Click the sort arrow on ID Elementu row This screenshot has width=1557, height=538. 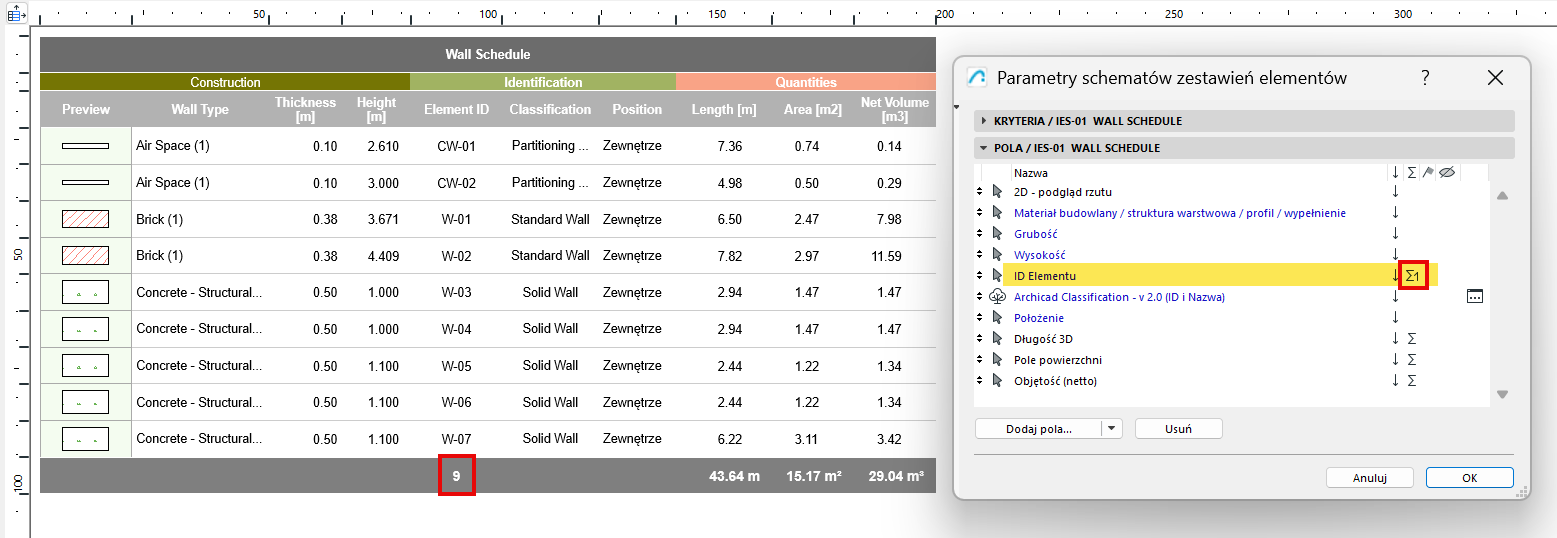coord(1395,276)
